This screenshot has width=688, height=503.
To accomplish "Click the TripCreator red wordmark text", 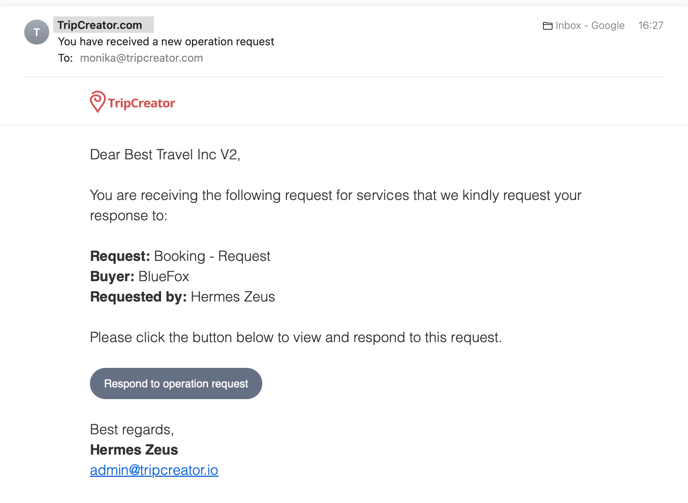I will pos(141,103).
